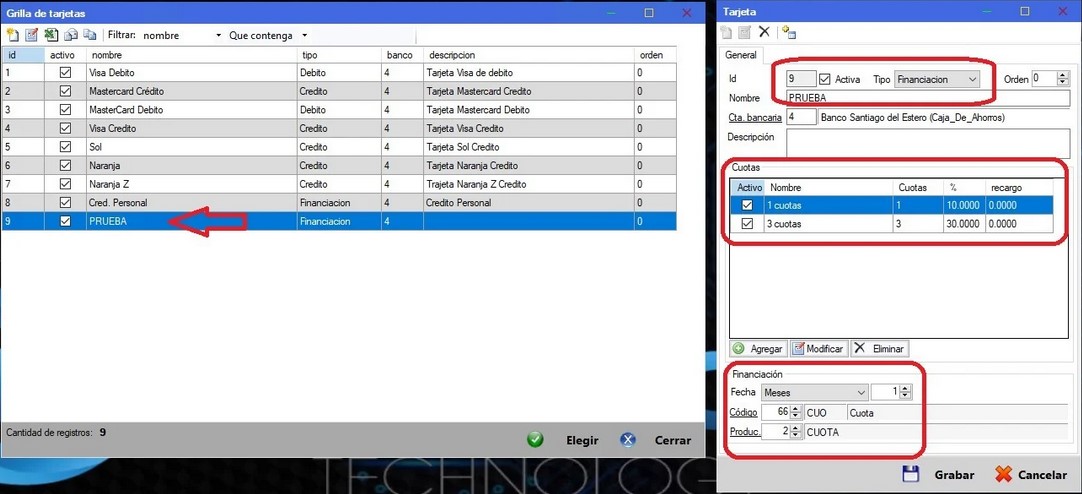Image resolution: width=1082 pixels, height=494 pixels.
Task: Click the Cuotas column header in Tarjeta
Action: [918, 188]
